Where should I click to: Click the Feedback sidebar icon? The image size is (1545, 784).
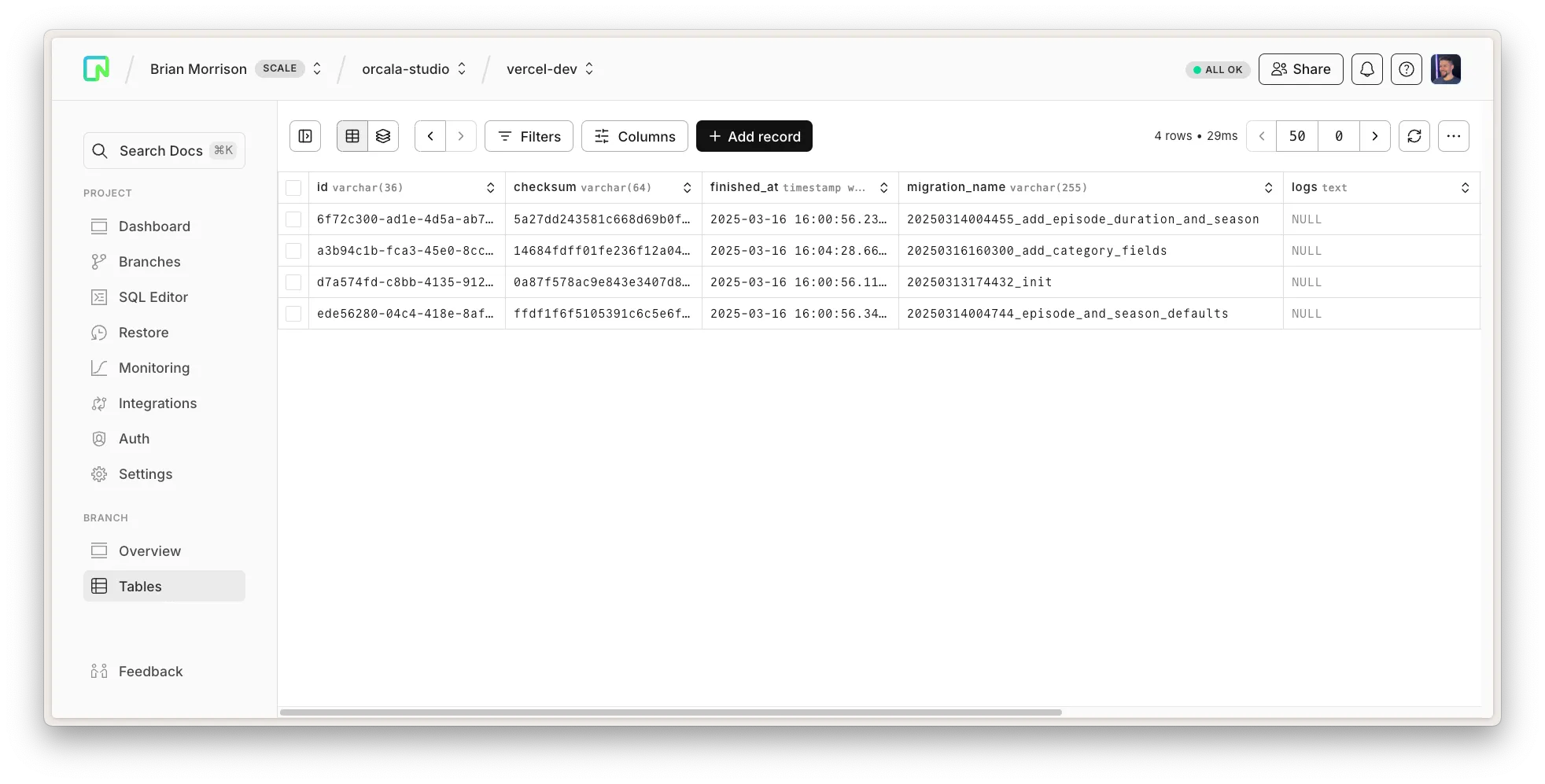click(99, 672)
